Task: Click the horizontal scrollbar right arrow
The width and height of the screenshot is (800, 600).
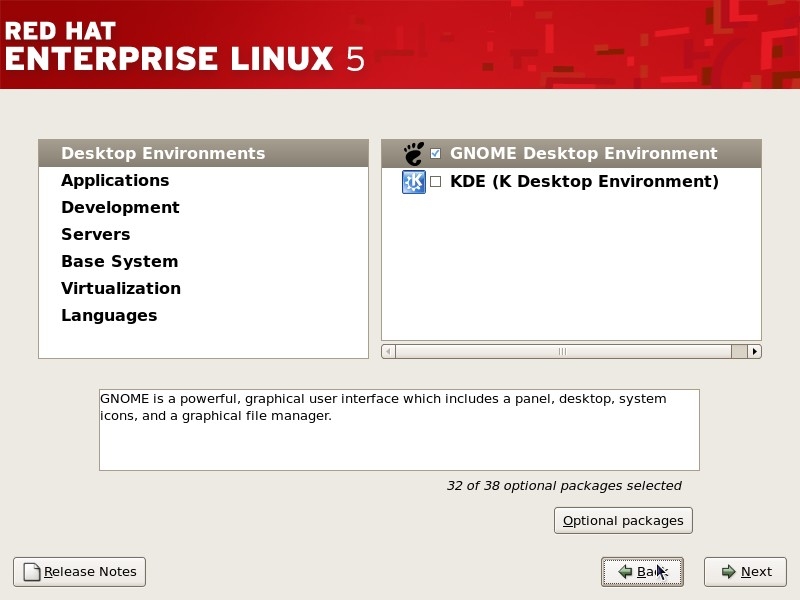Action: 755,352
